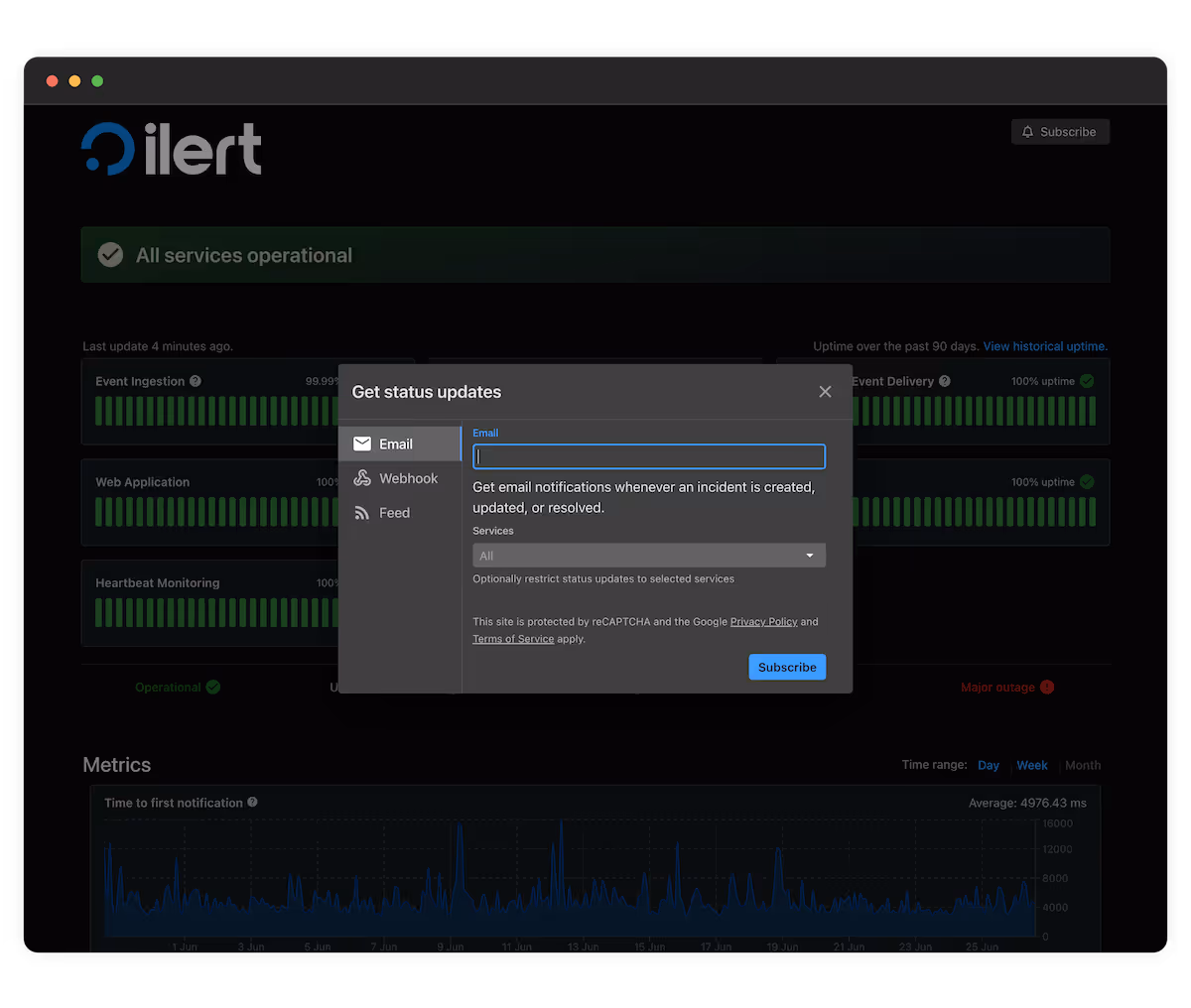Click the bell icon on the Subscribe button

coord(1028,131)
